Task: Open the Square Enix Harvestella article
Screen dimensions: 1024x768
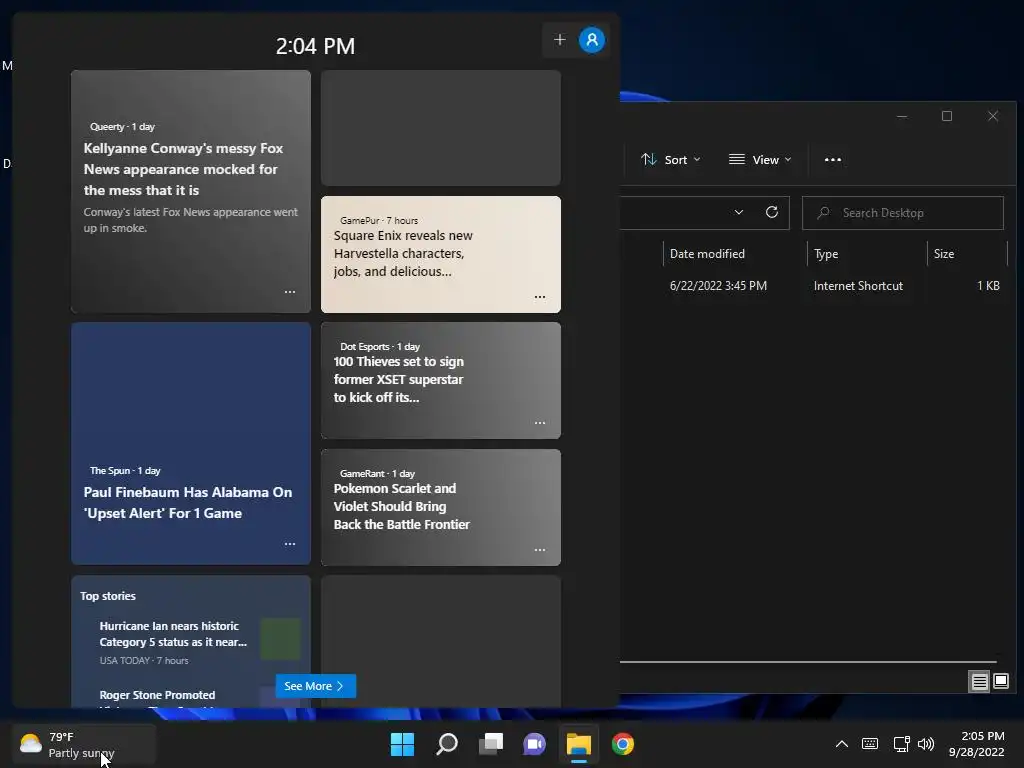Action: [441, 254]
